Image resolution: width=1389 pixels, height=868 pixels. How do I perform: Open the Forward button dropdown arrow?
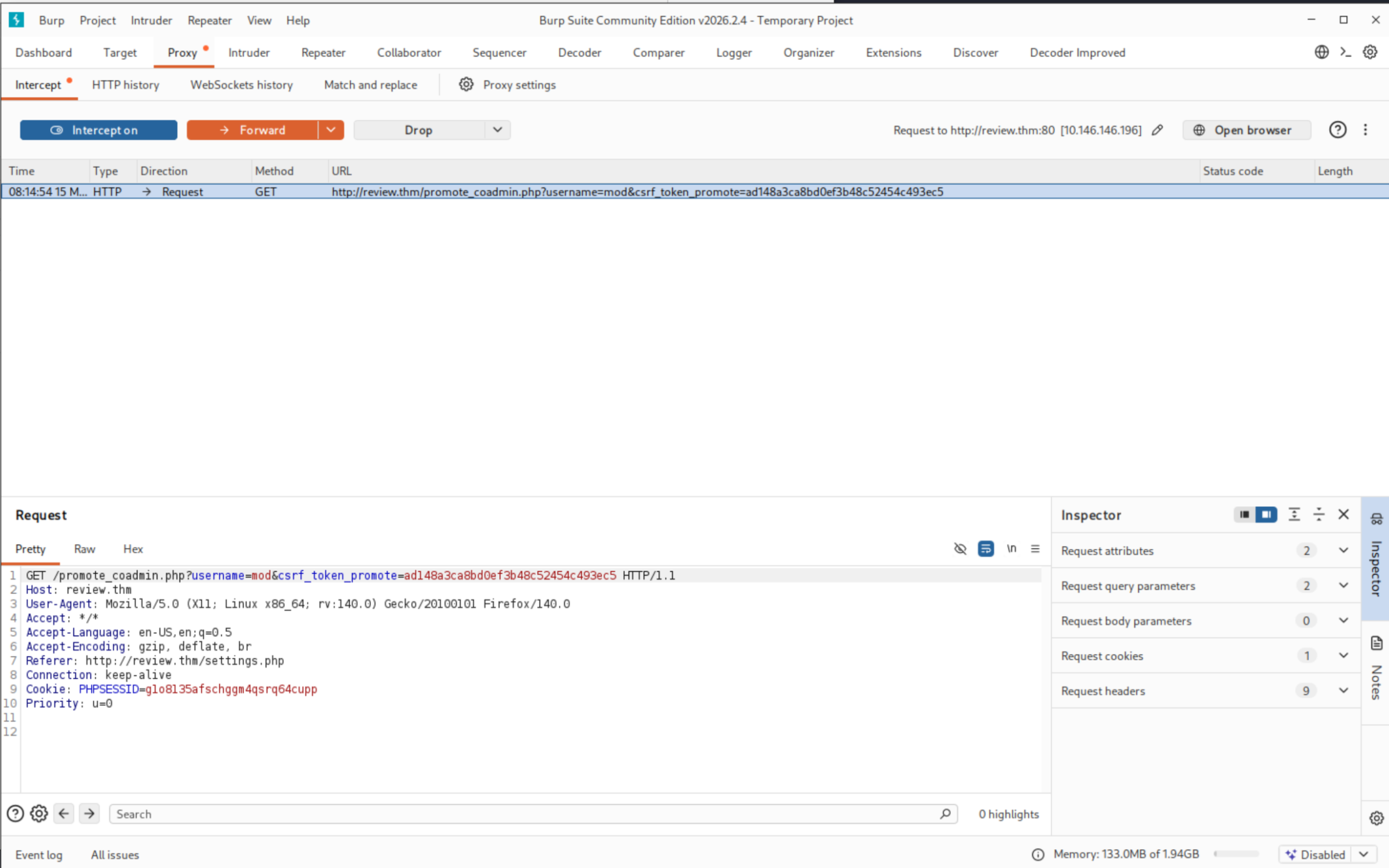point(331,129)
